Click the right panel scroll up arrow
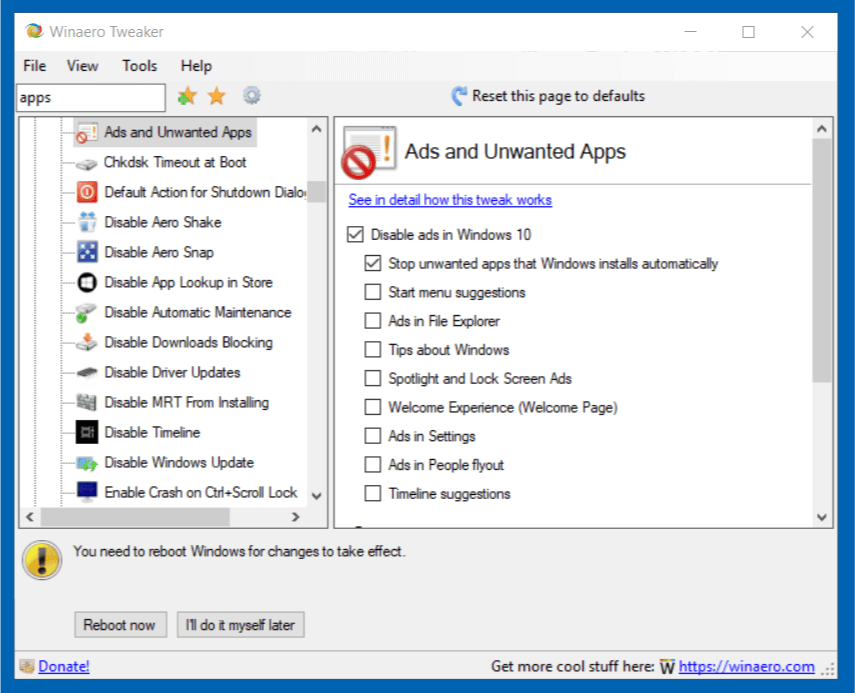 click(822, 128)
